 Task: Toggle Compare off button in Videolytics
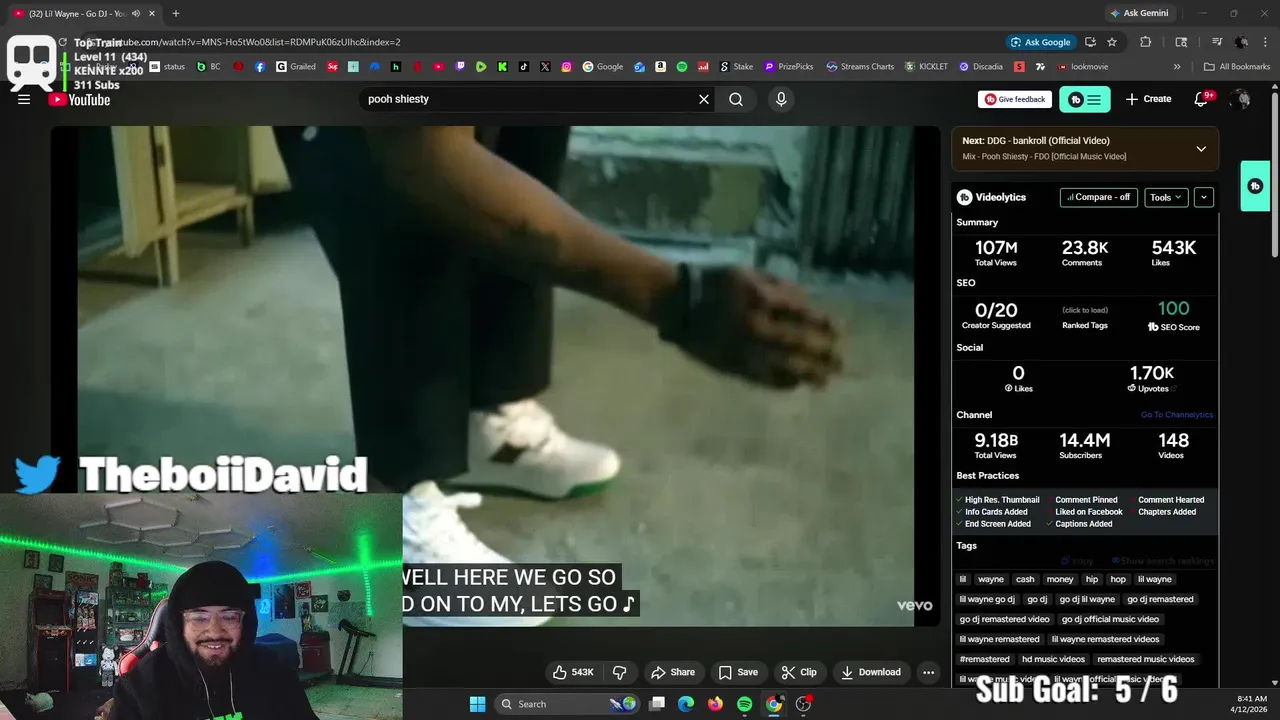(1098, 197)
